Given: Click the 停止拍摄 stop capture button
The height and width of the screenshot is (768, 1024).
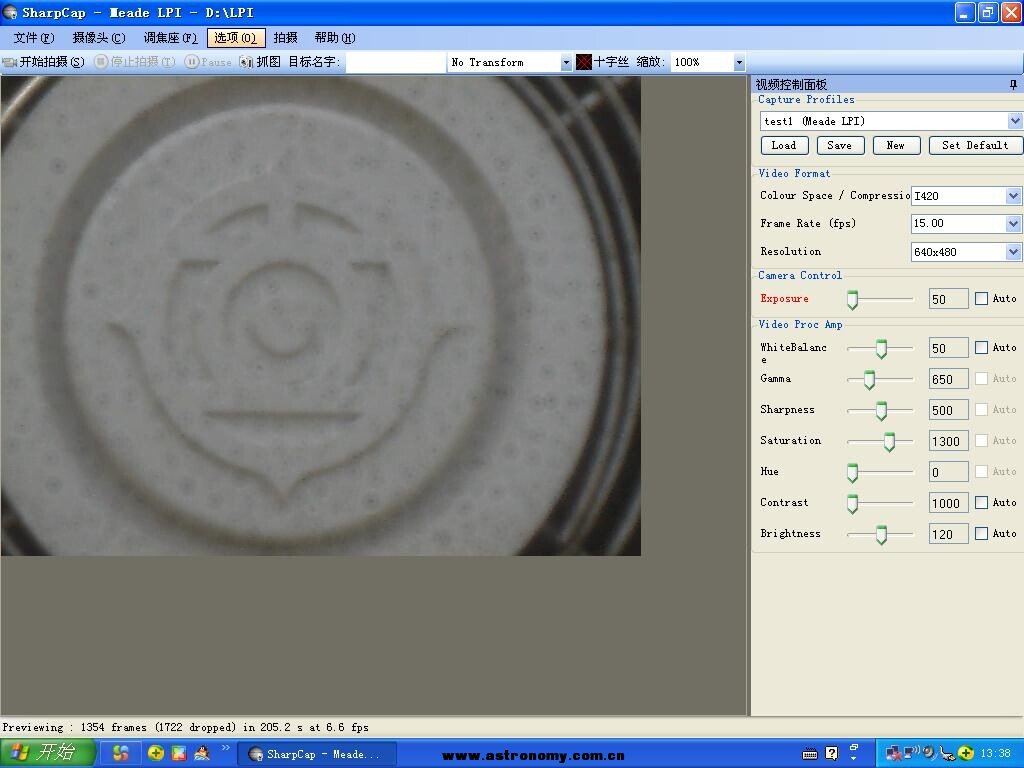Looking at the screenshot, I should 135,62.
